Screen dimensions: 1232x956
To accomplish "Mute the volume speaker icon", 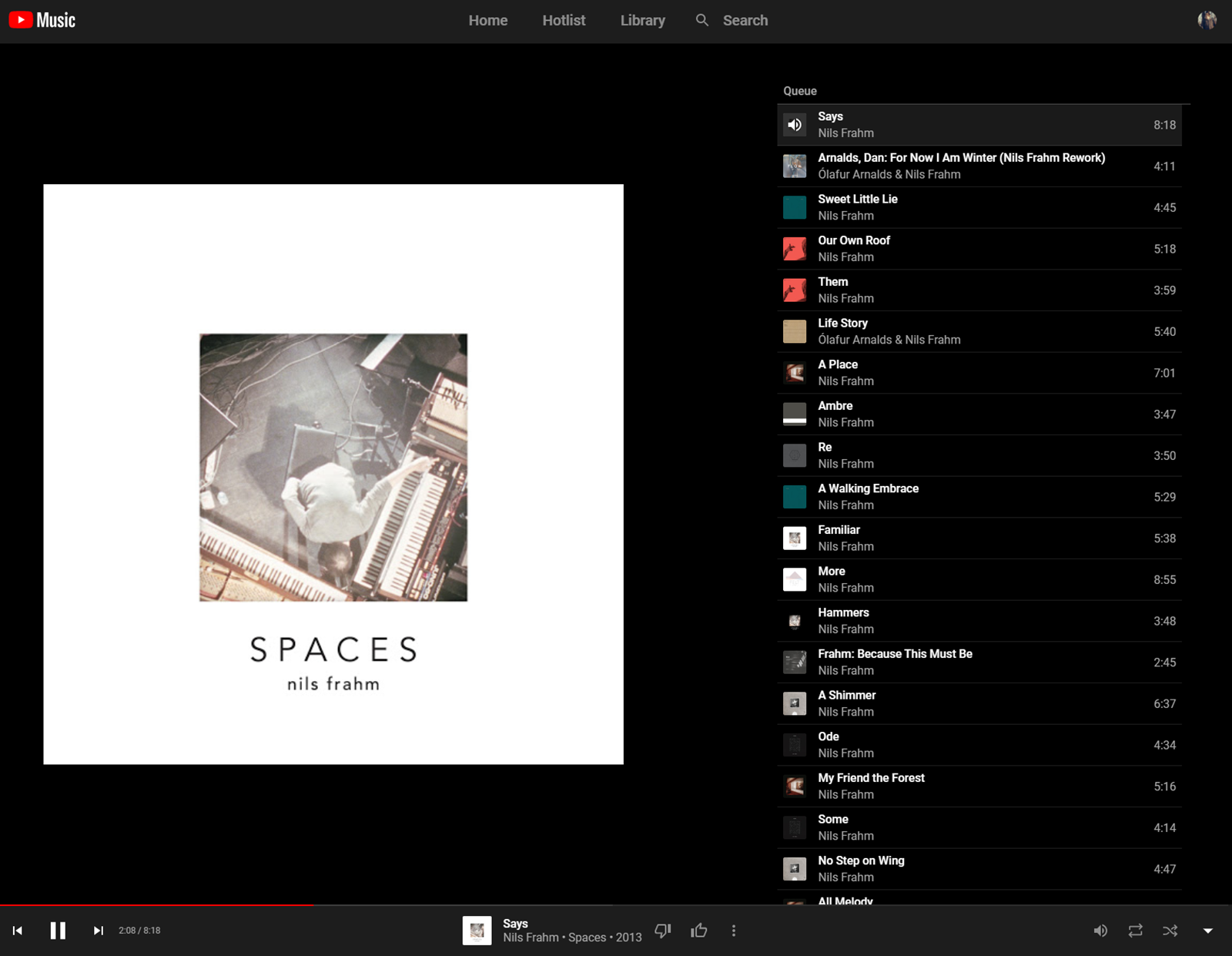I will pyautogui.click(x=1100, y=931).
